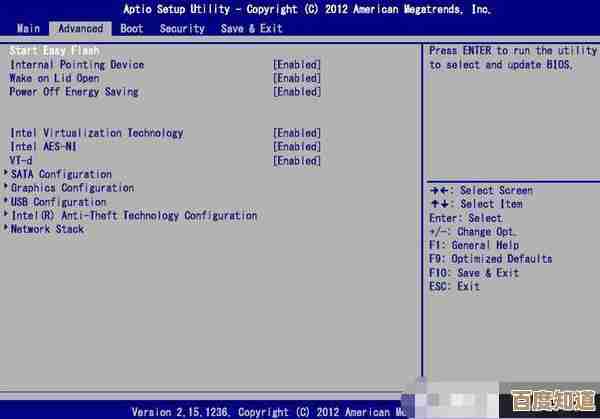This screenshot has height=419, width=600.
Task: Click the arrow beside Network Stack
Action: pyautogui.click(x=6, y=229)
